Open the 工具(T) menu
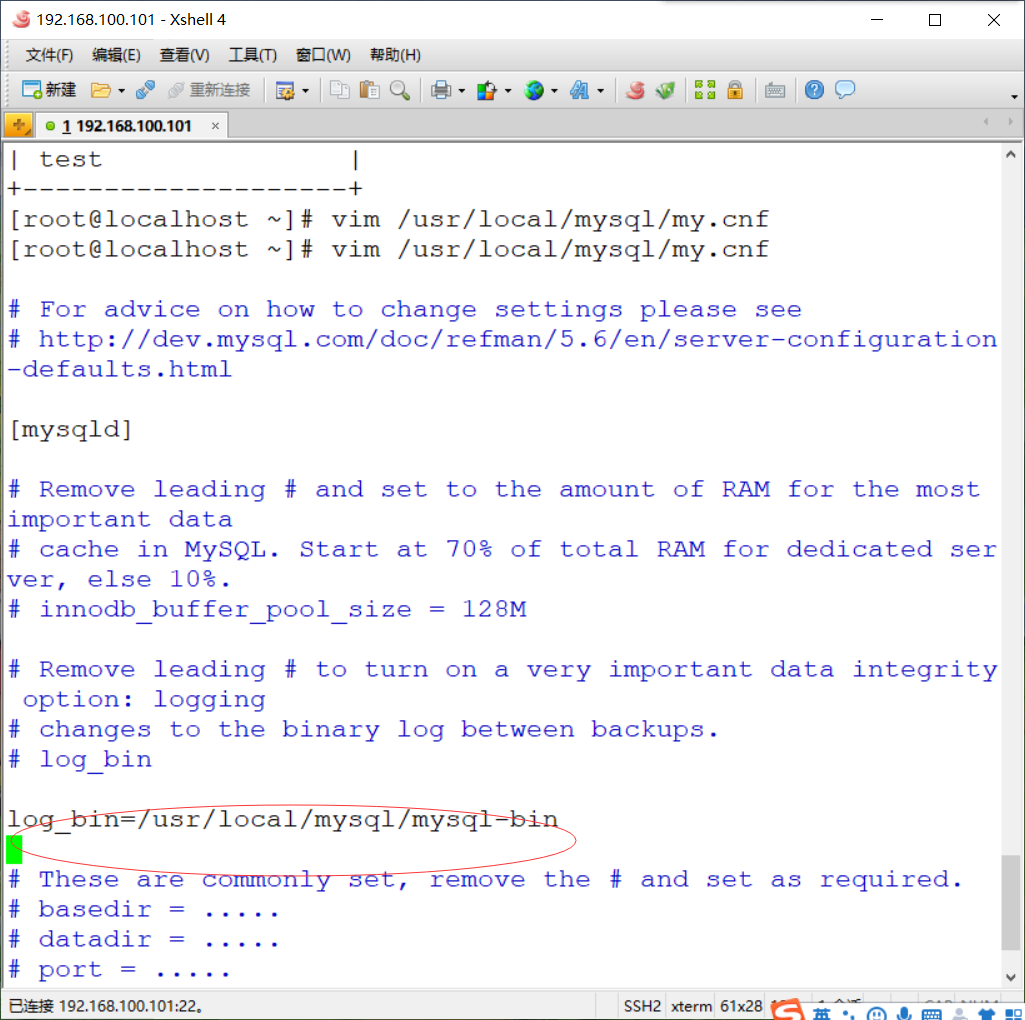The width and height of the screenshot is (1025, 1020). (x=252, y=55)
